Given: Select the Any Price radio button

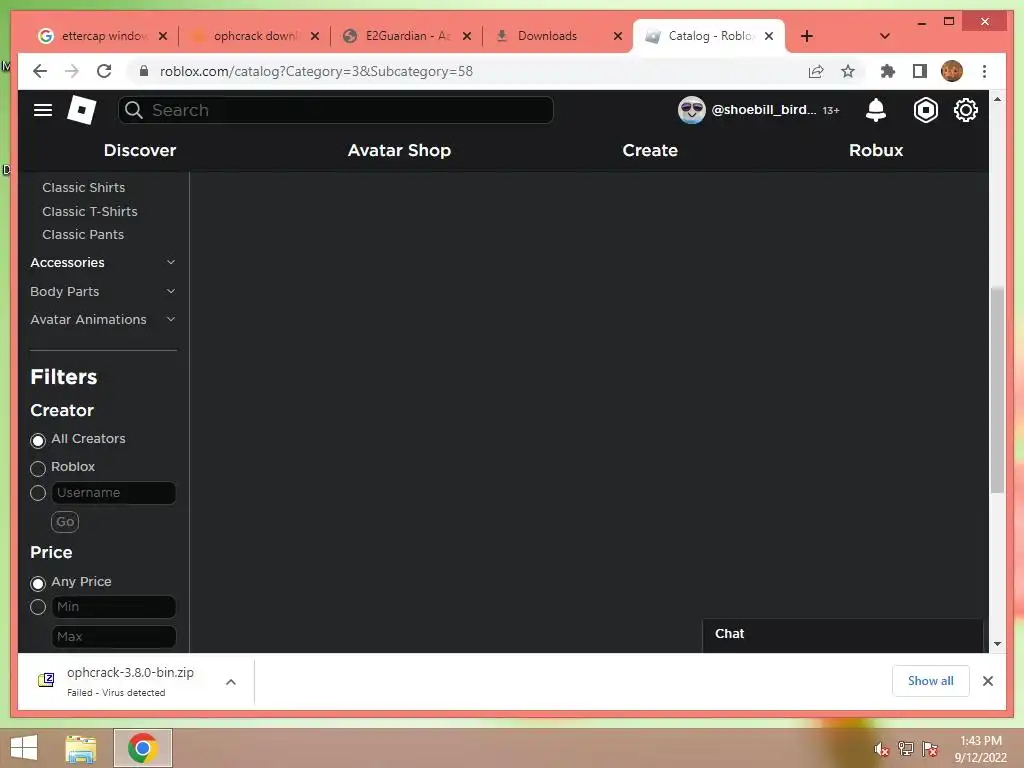Looking at the screenshot, I should (x=38, y=583).
